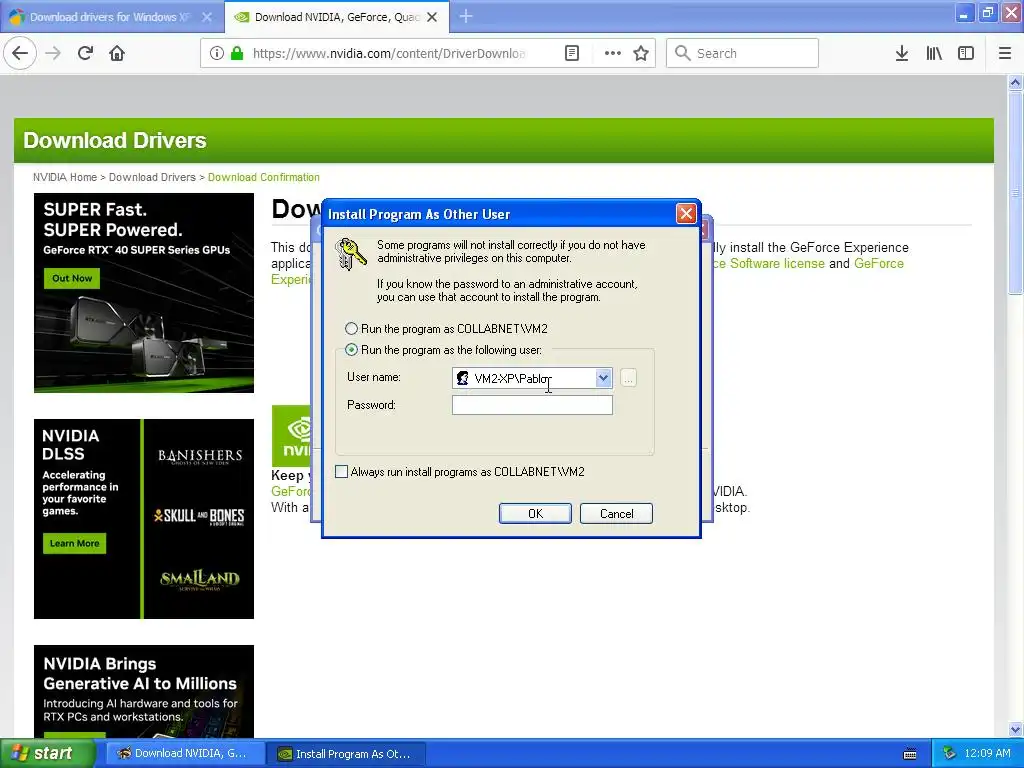This screenshot has height=768, width=1024.
Task: Open Firefox hamburger menu
Action: click(x=1005, y=53)
